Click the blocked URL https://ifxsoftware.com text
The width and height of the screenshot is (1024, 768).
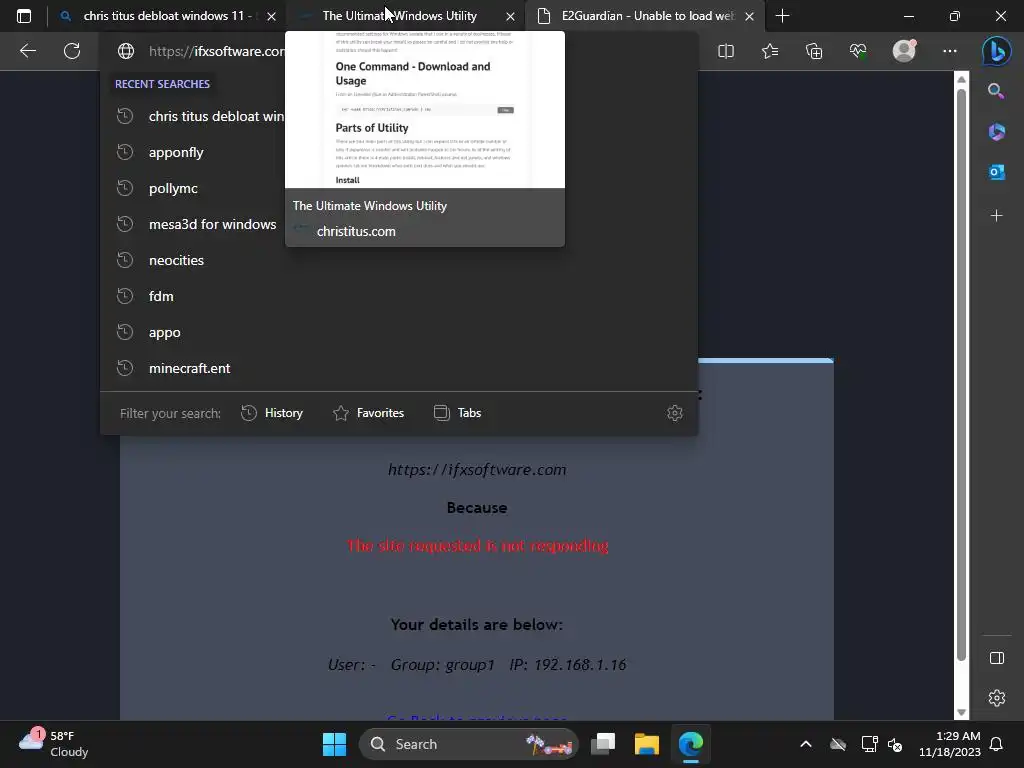[477, 470]
